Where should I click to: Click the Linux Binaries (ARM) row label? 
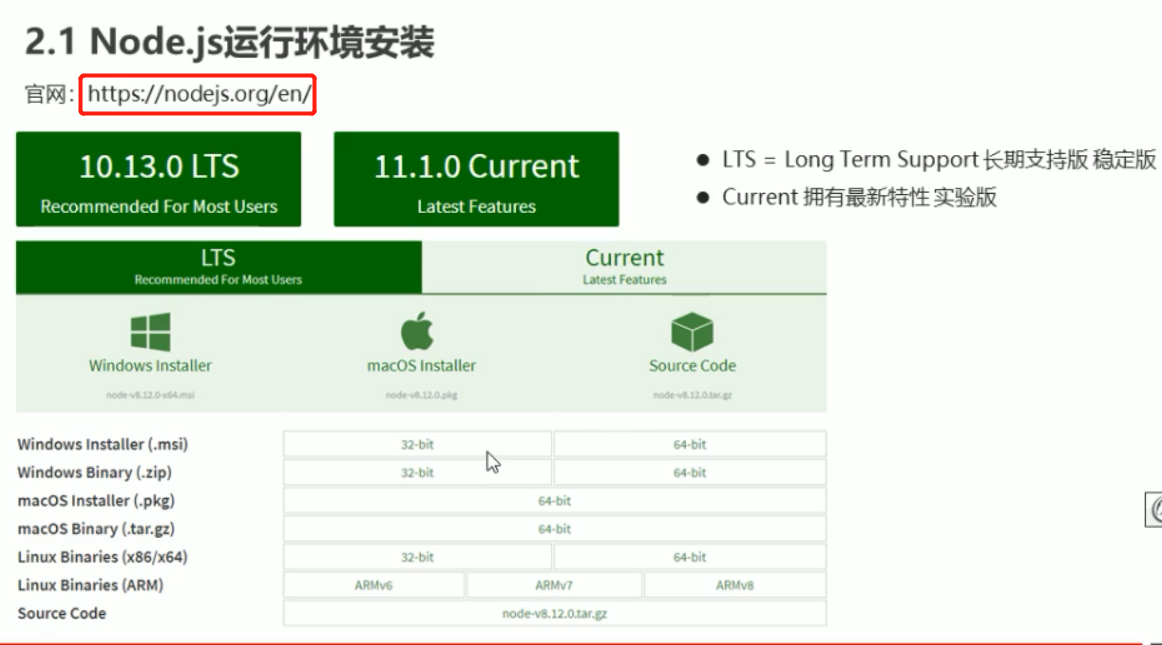90,585
